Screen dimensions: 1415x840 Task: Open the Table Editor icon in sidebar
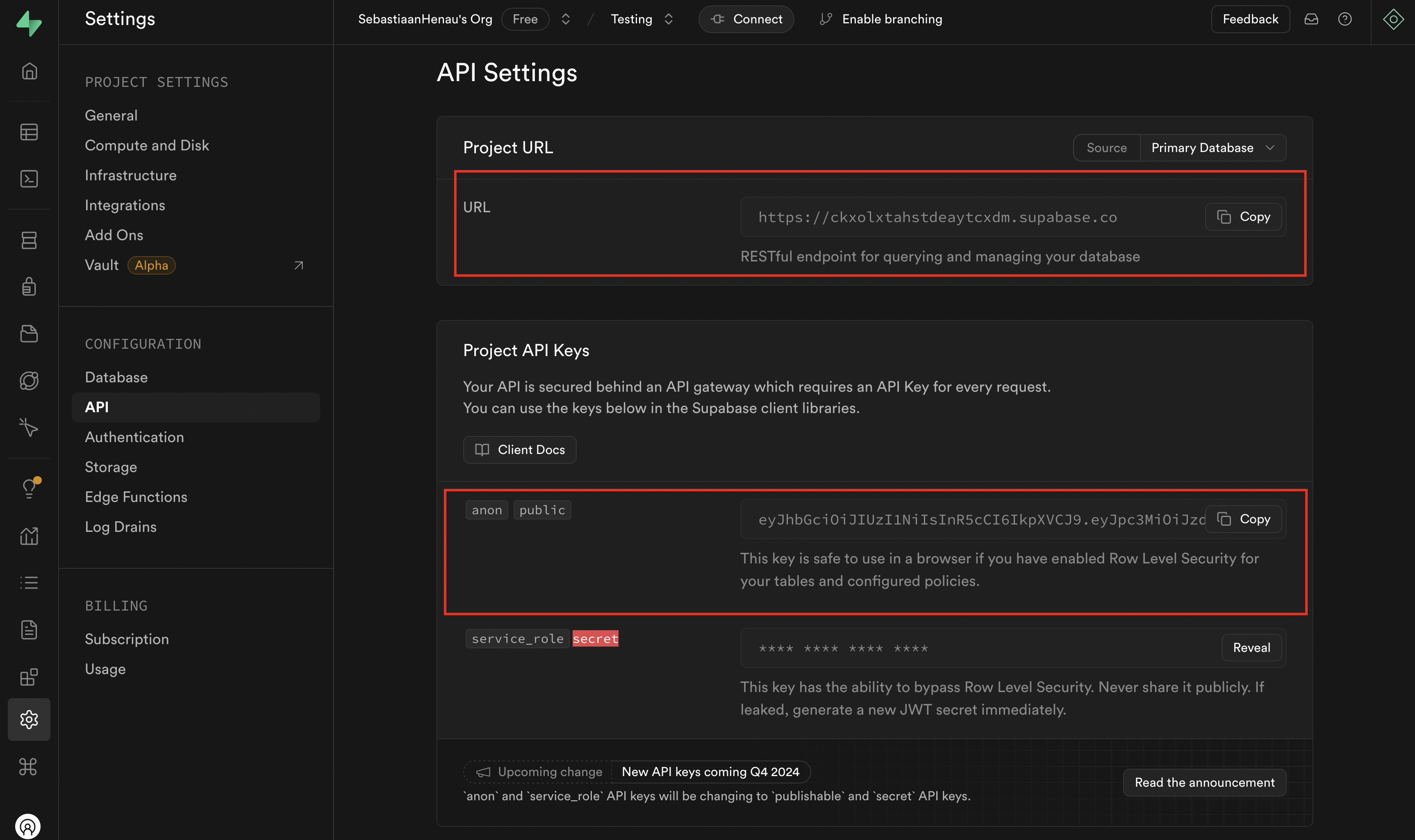[29, 132]
